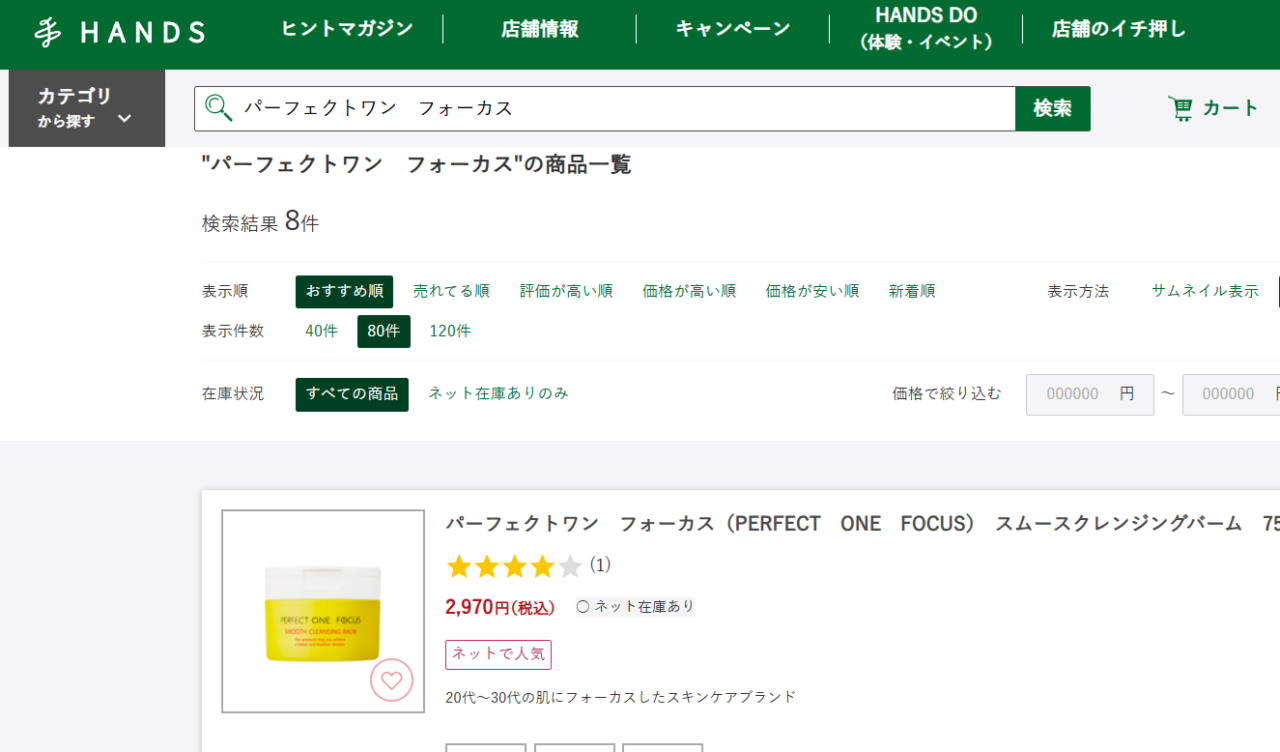This screenshot has height=752, width=1280.
Task: Click the 検索結果 8件 text
Action: 260,222
